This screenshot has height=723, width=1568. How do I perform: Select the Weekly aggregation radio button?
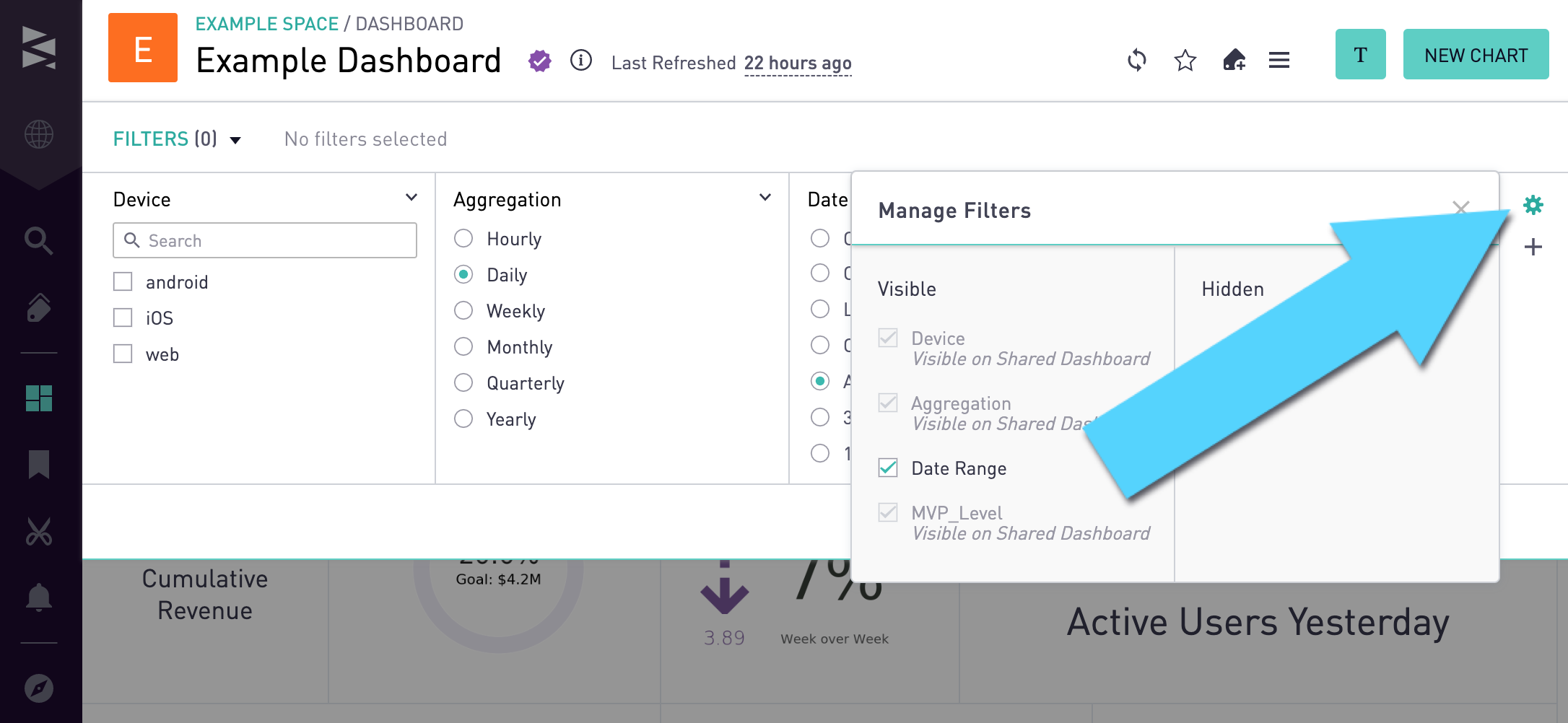[463, 310]
